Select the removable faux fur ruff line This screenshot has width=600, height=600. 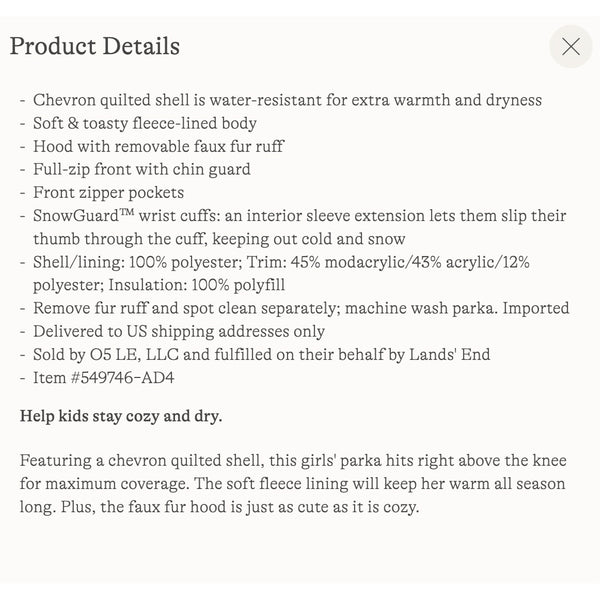coord(158,147)
